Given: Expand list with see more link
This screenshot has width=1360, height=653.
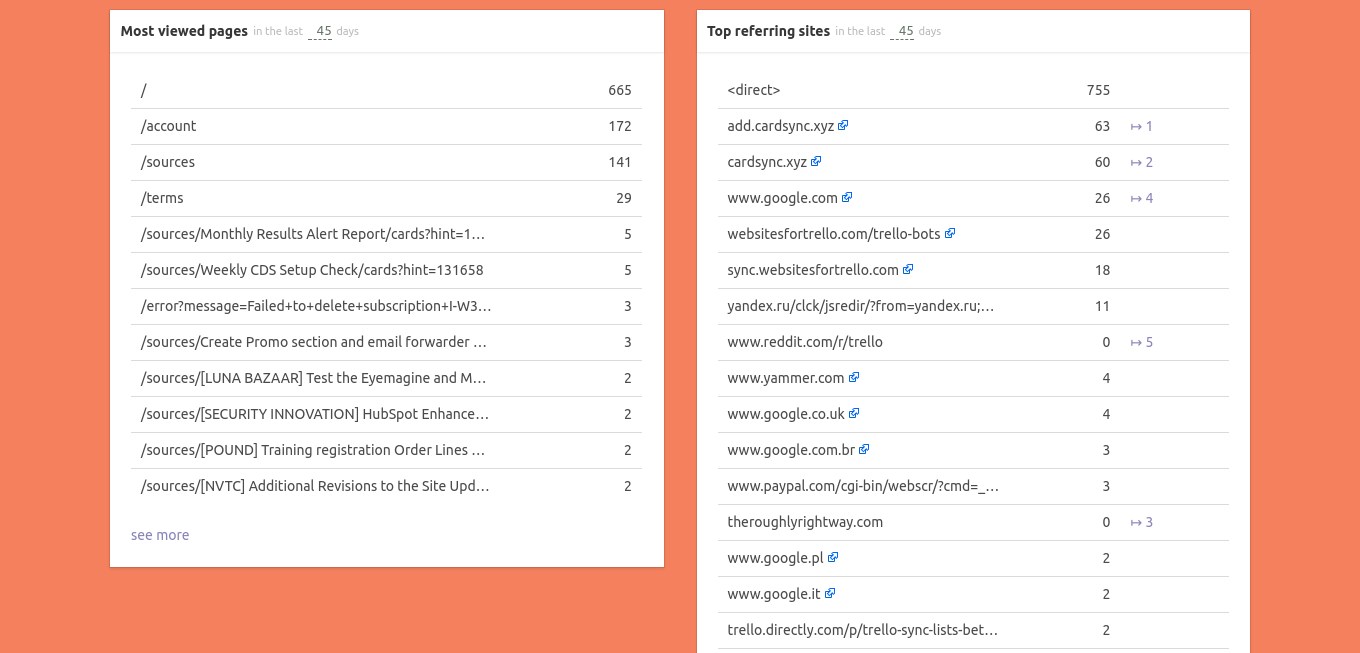Looking at the screenshot, I should (160, 535).
